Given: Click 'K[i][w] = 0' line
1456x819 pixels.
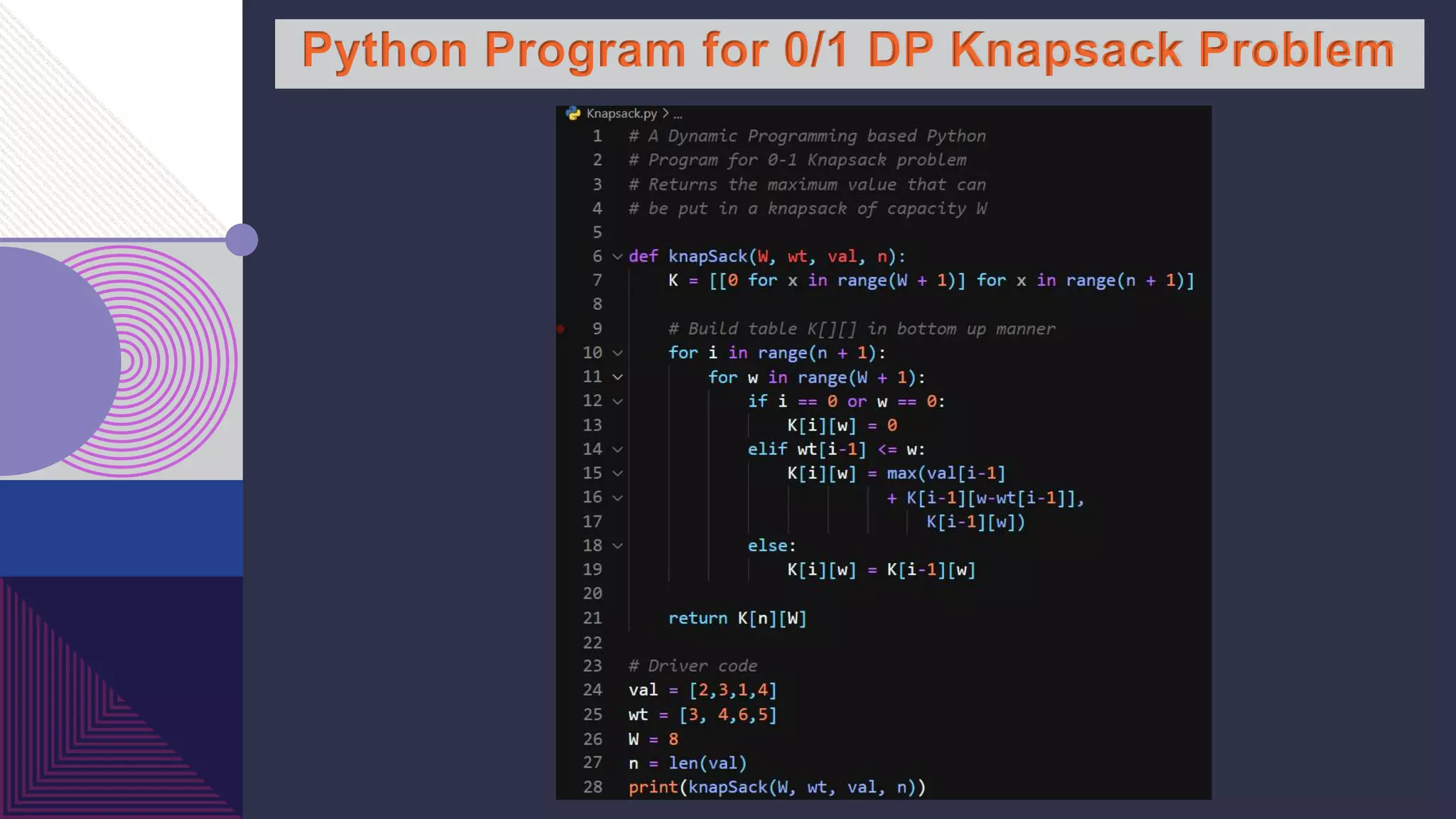Looking at the screenshot, I should click(x=842, y=425).
